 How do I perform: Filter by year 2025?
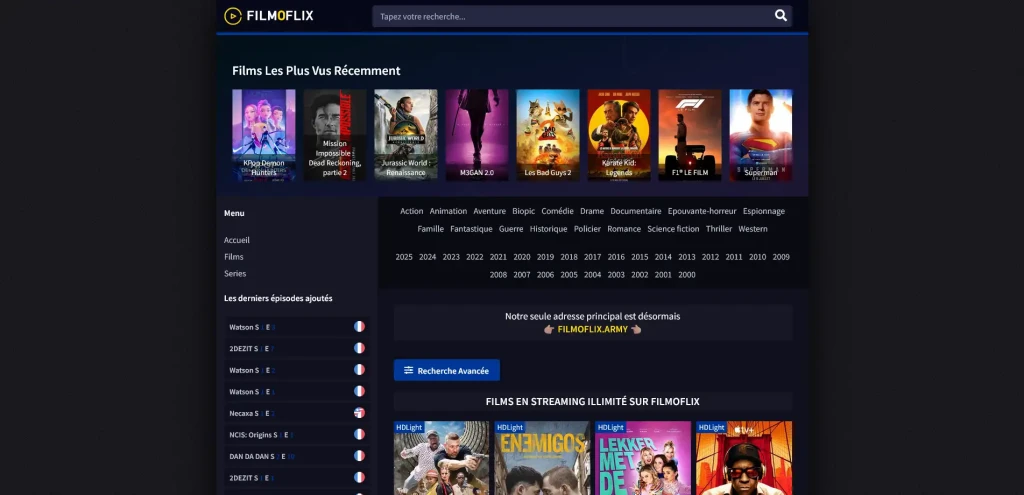404,257
